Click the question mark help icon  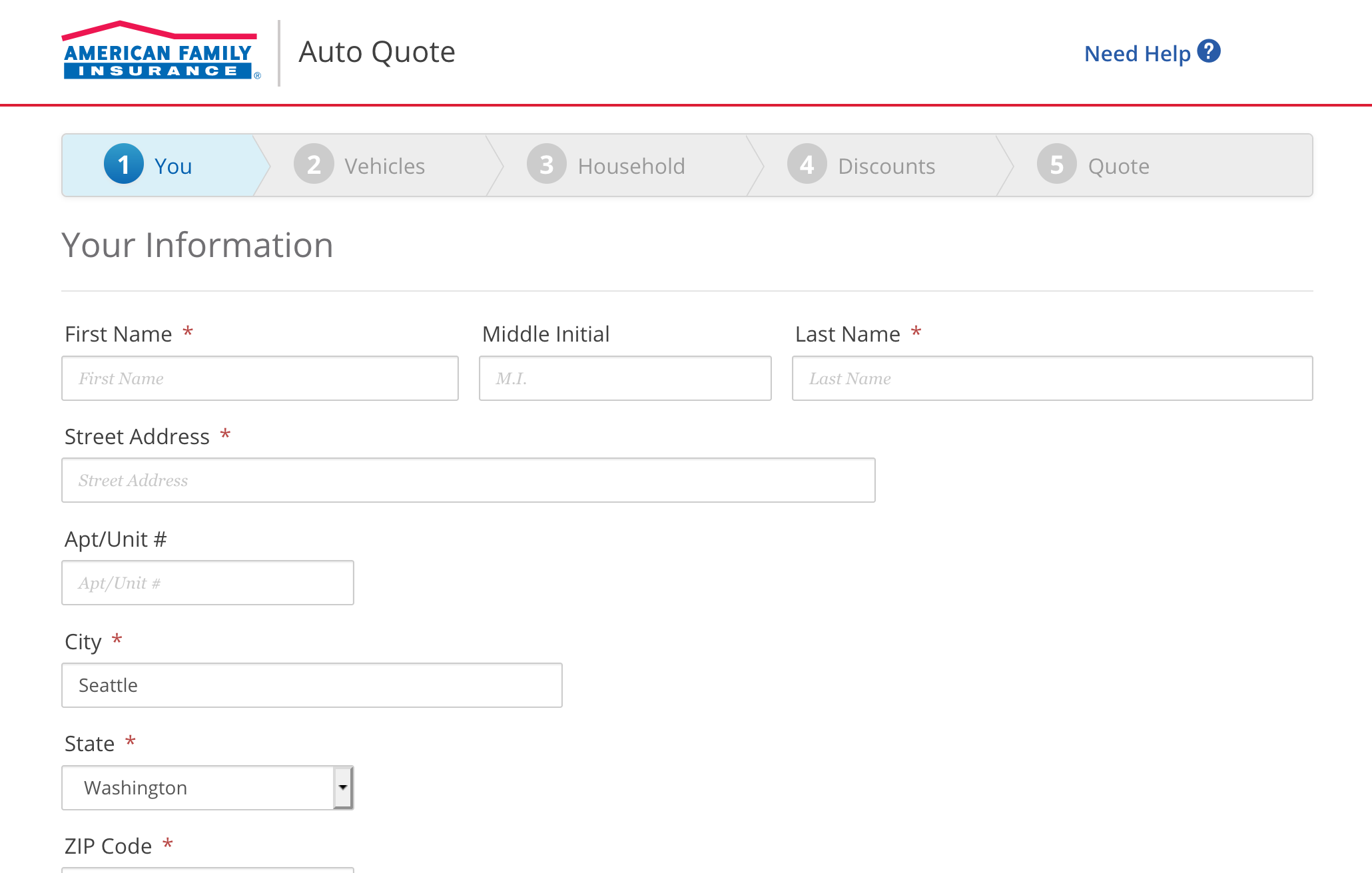(x=1208, y=51)
